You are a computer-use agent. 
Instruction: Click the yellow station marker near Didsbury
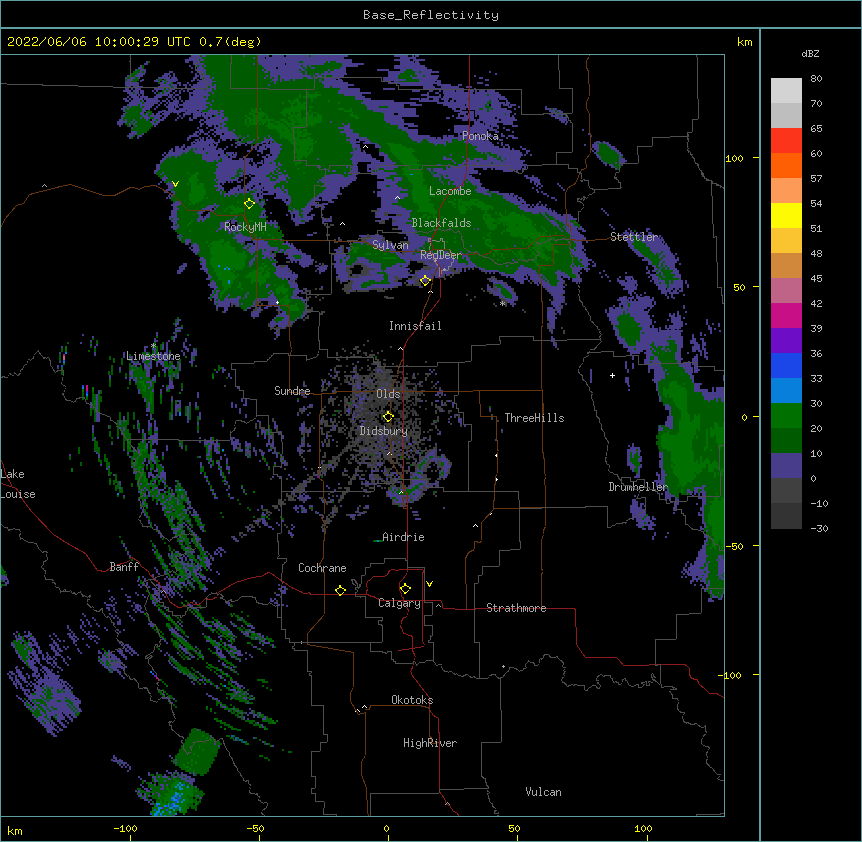(x=388, y=416)
